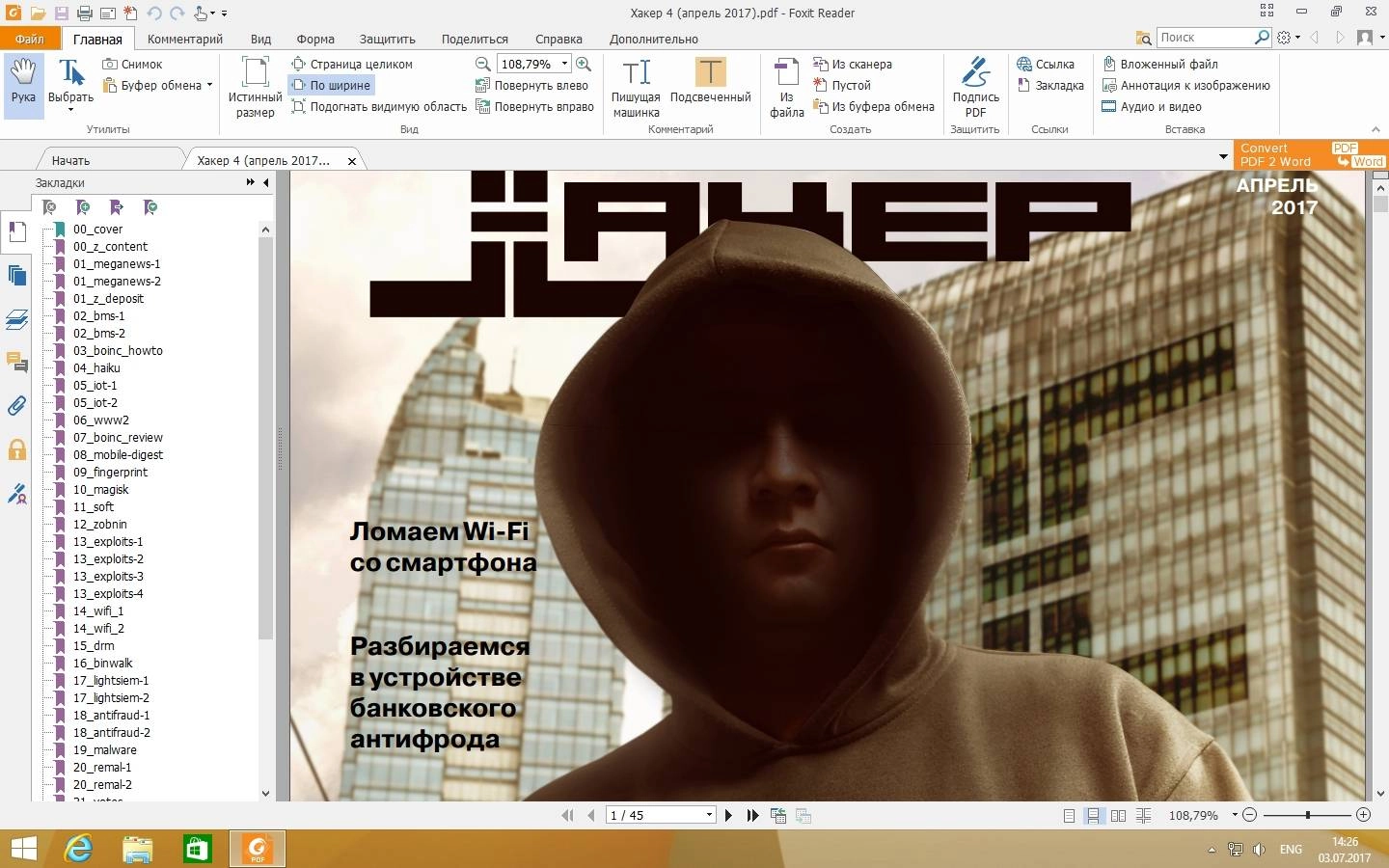This screenshot has width=1389, height=868.
Task: Open the pages thumbnails side panel
Action: 16,275
